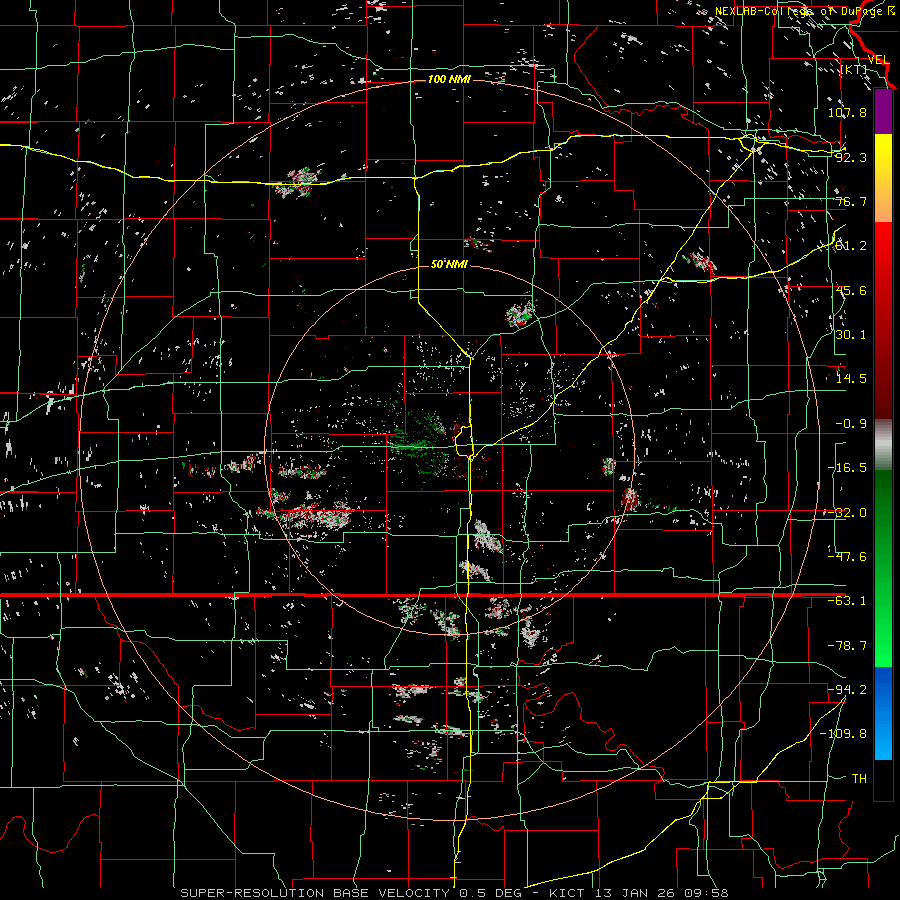Click the 50 NMI range ring label
Image resolution: width=900 pixels, height=900 pixels.
click(x=449, y=264)
